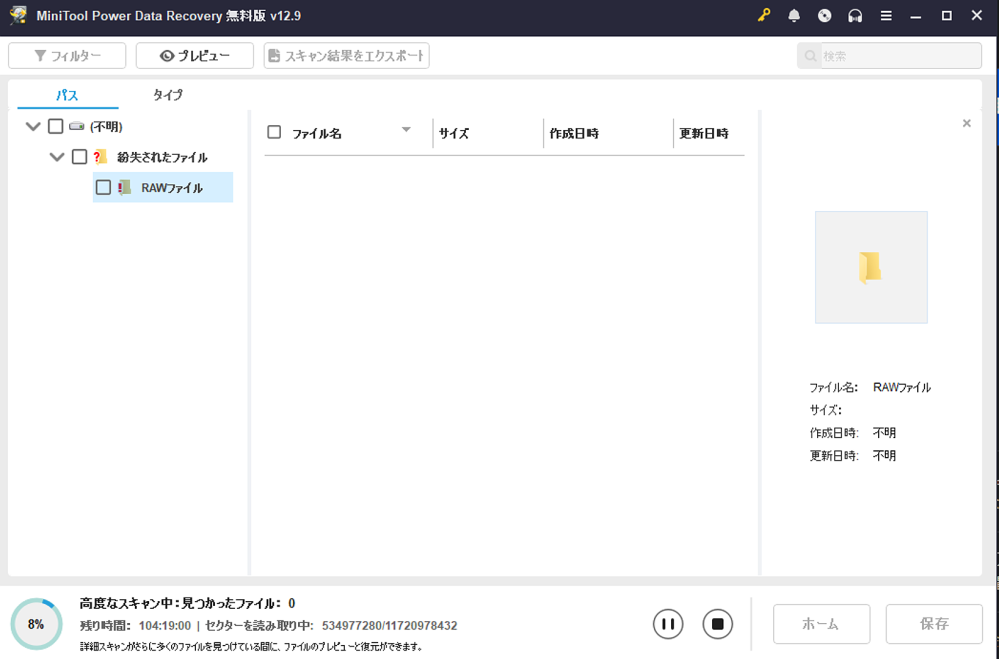999x659 pixels.
Task: Open the headset support icon
Action: 855,16
